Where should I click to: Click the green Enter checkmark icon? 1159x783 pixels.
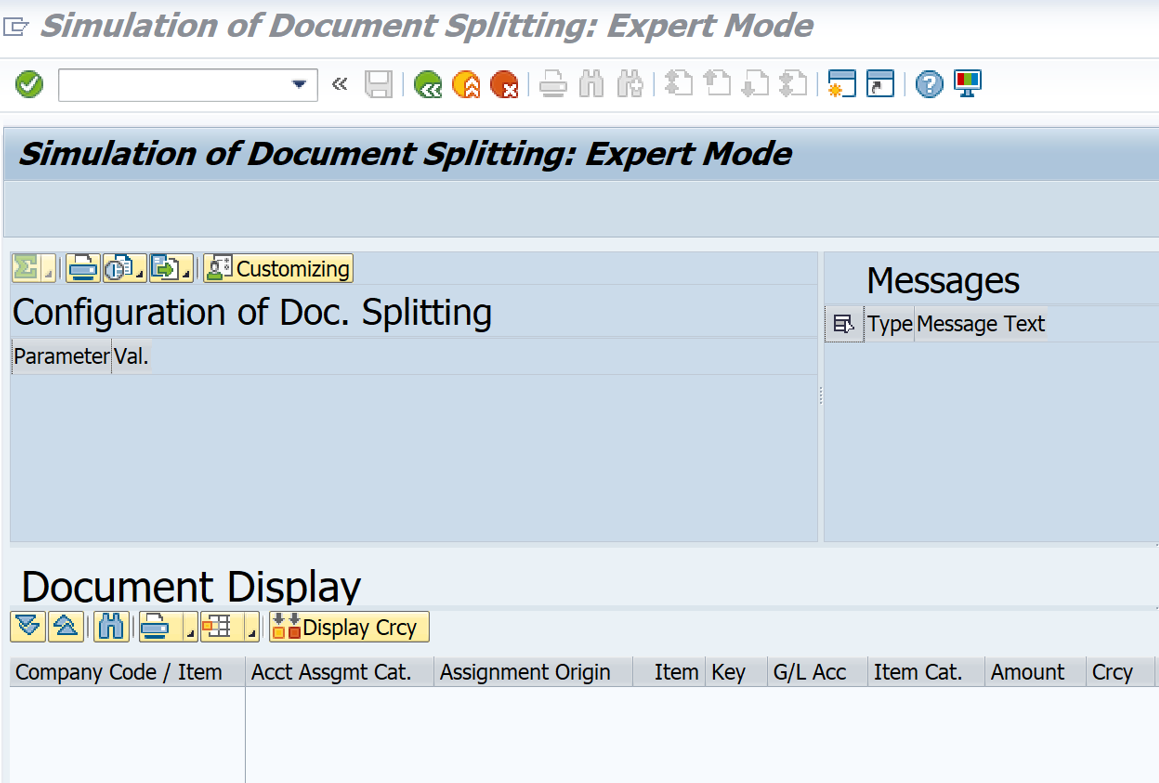30,84
